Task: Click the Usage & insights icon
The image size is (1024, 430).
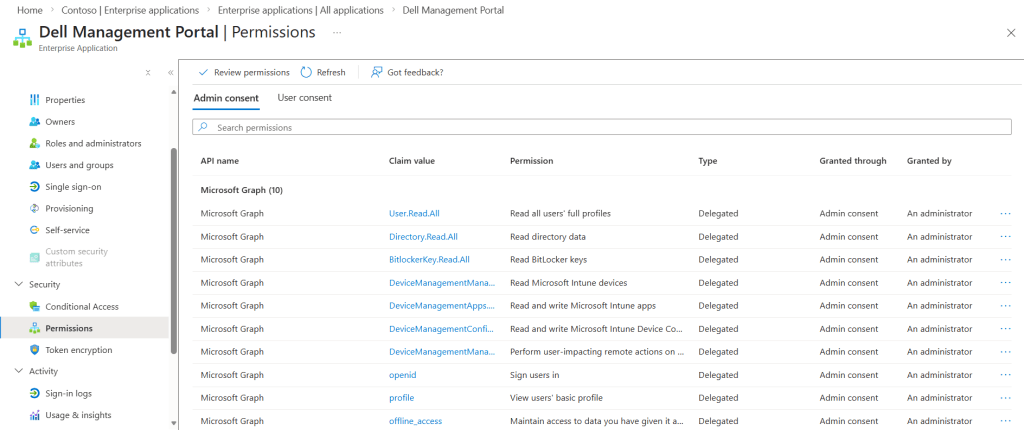Action: click(35, 415)
